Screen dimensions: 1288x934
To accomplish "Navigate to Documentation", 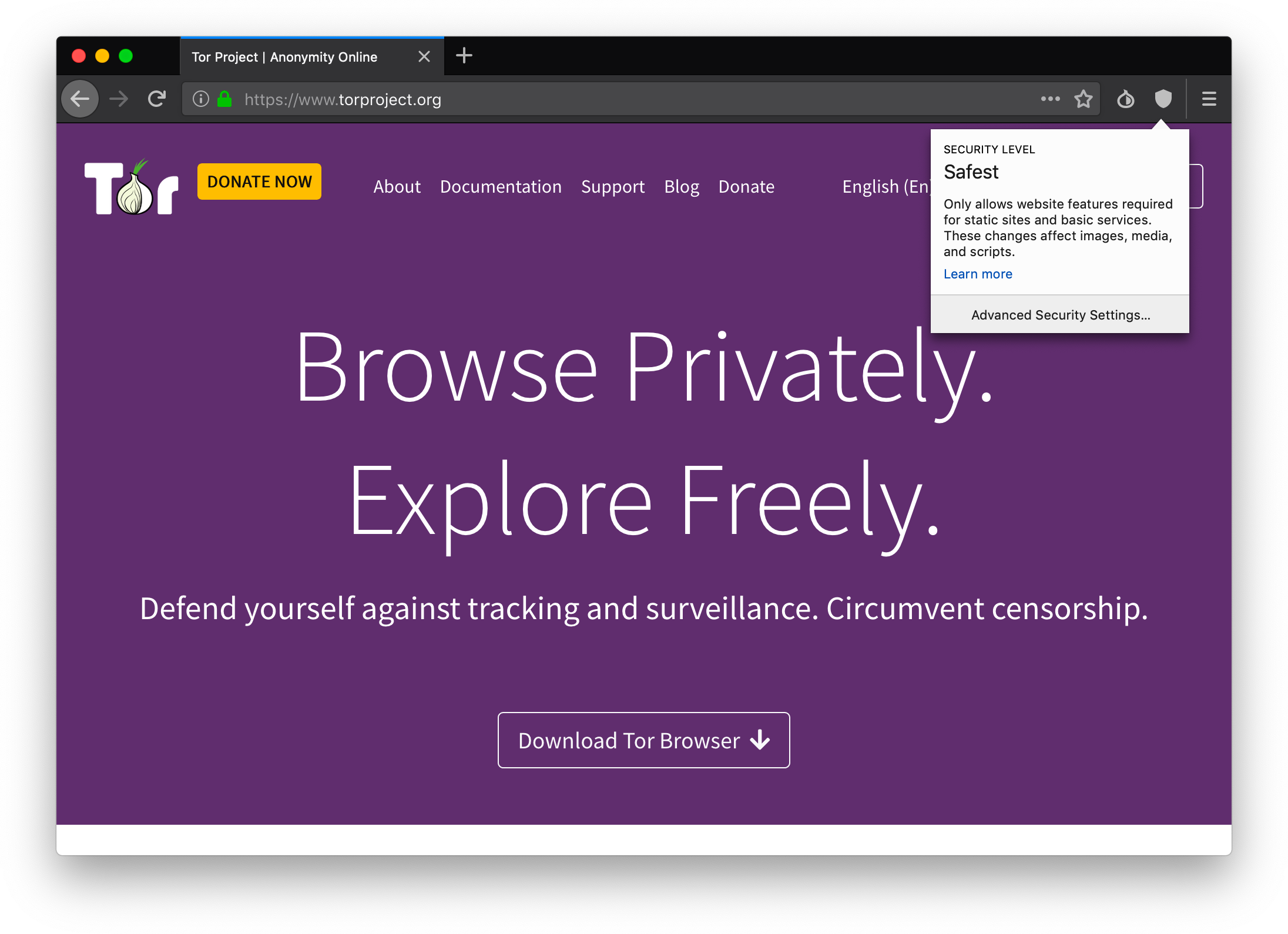I will pyautogui.click(x=501, y=187).
